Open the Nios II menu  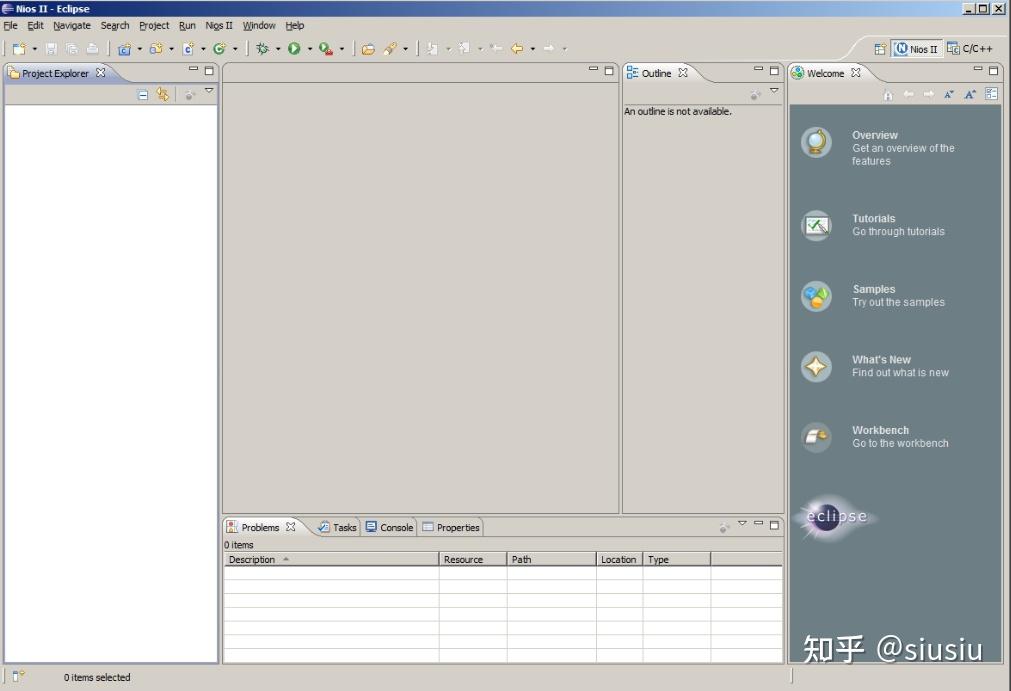pos(219,26)
